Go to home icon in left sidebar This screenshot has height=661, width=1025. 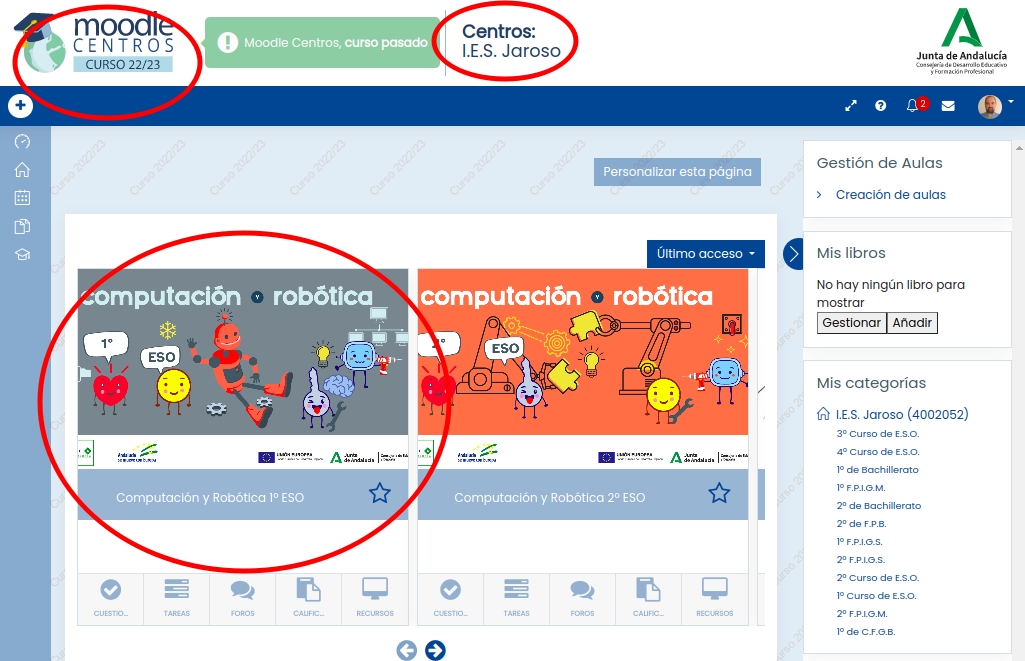coord(22,169)
